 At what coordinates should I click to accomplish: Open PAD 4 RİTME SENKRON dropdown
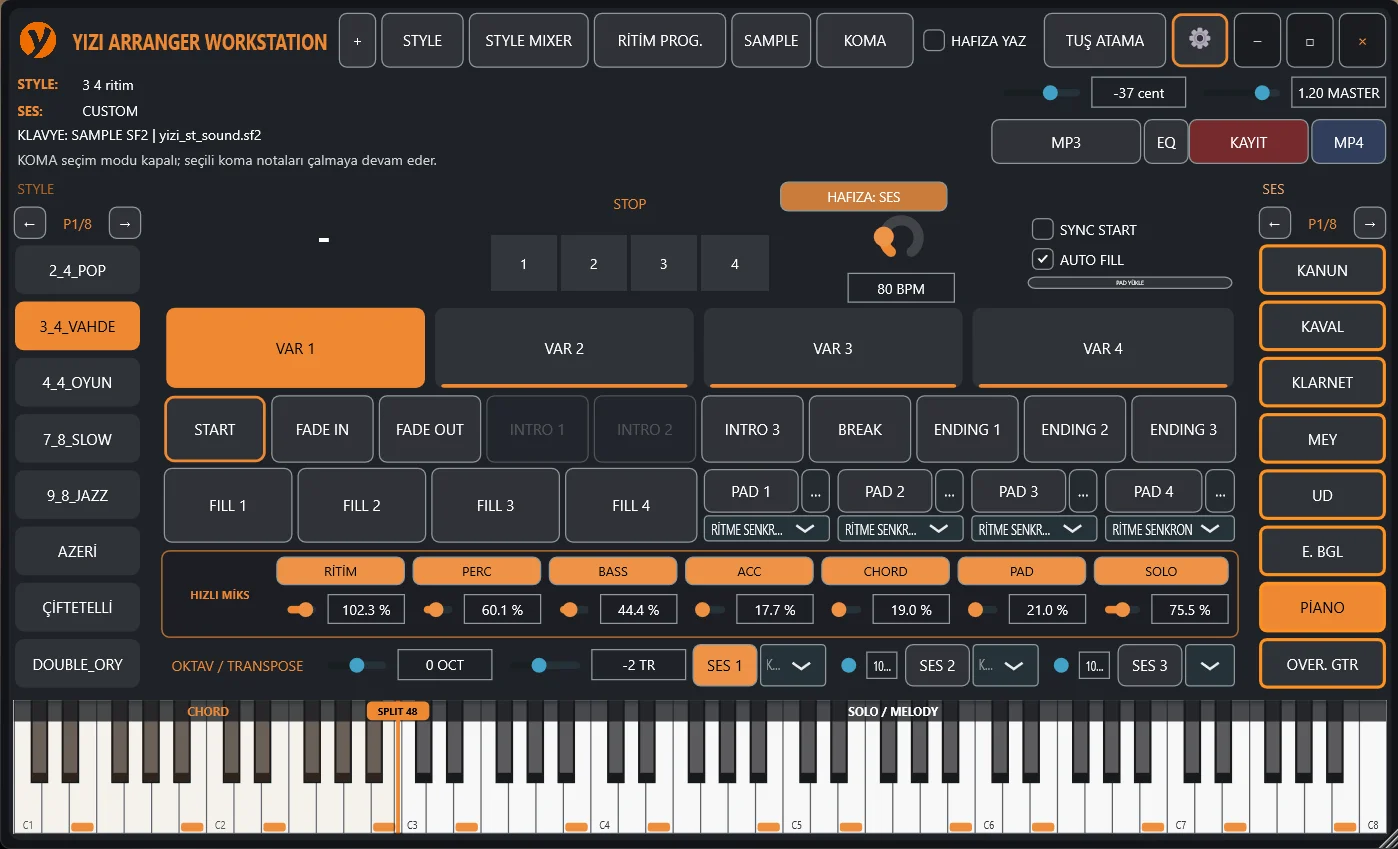[1169, 528]
